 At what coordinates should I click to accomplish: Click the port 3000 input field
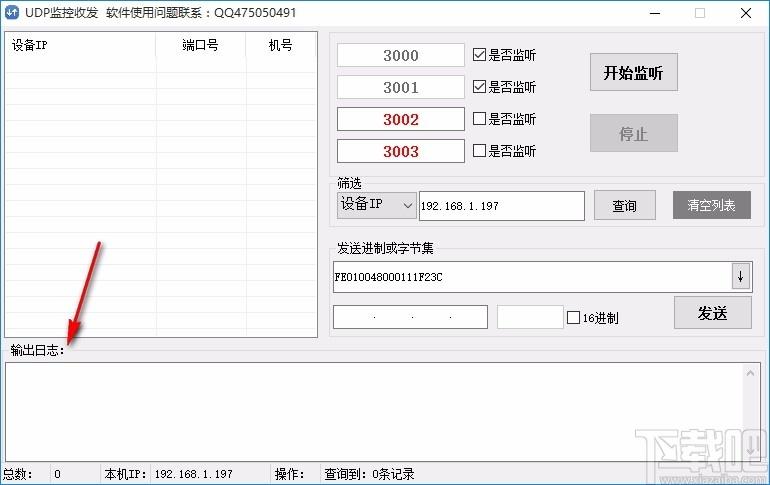point(401,55)
